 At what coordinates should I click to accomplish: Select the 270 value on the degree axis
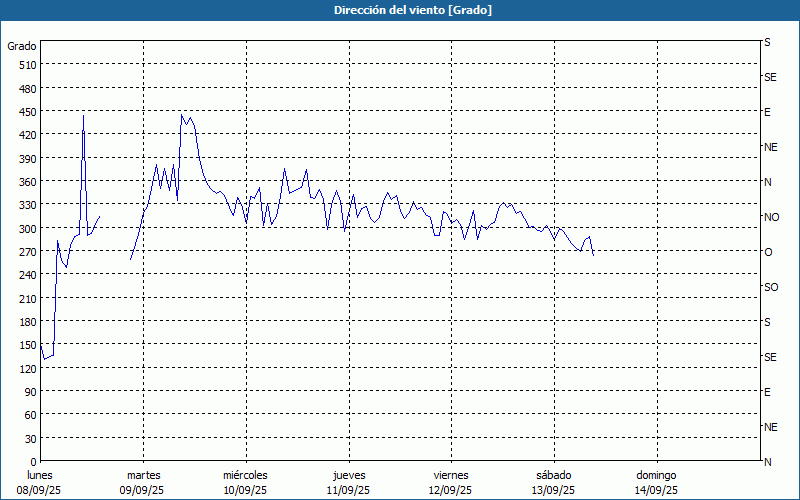pos(29,252)
